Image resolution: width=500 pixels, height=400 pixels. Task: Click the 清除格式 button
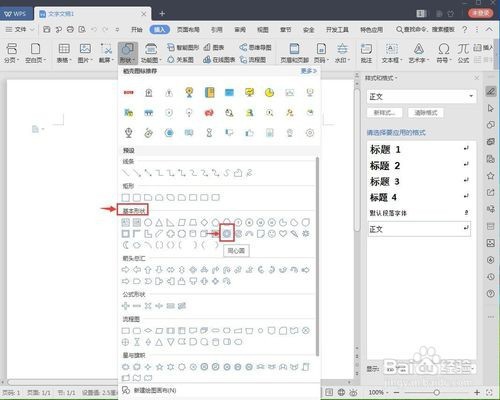(425, 113)
